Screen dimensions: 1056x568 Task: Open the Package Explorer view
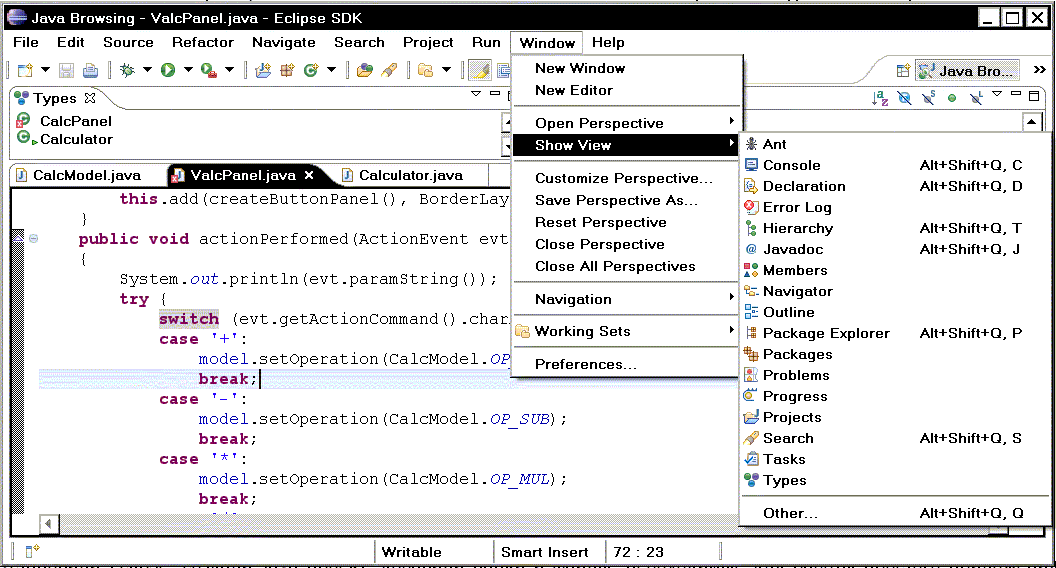(x=895, y=333)
